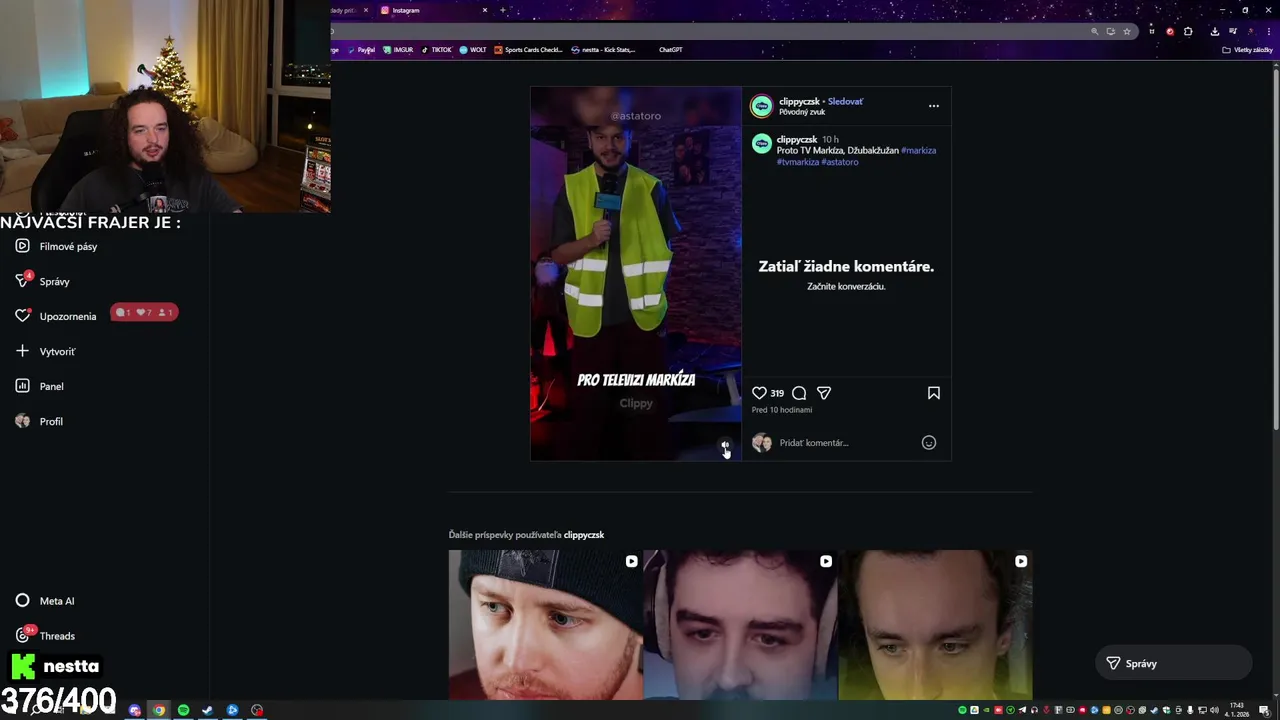Open hashtag #tvmarkiza in caption
The width and height of the screenshot is (1280, 720).
(797, 162)
